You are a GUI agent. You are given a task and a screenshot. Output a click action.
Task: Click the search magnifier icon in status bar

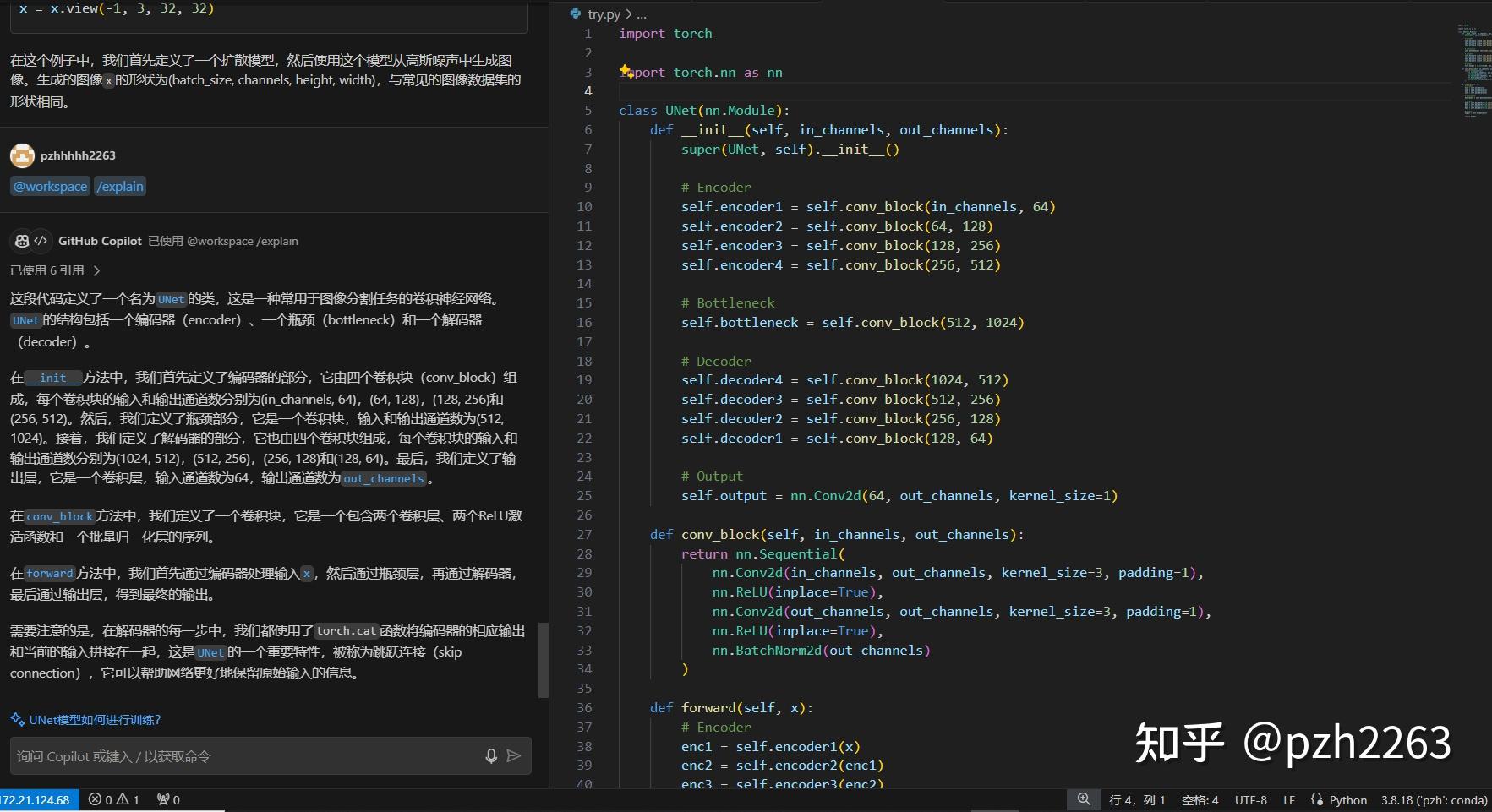pos(1083,798)
